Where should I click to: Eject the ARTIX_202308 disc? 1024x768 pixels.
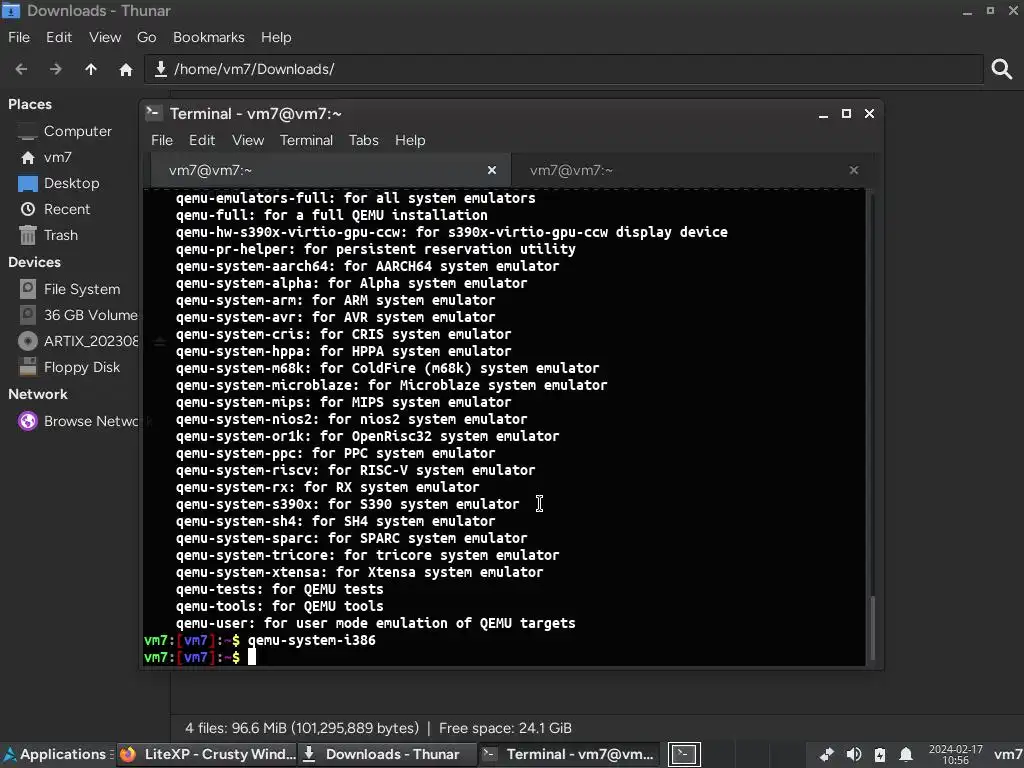[159, 342]
